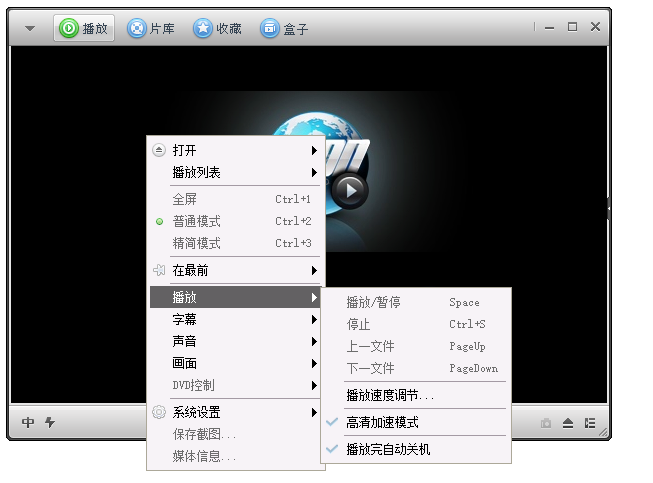653x483 pixels.
Task: Click the 播放列表 menu label
Action: click(196, 172)
